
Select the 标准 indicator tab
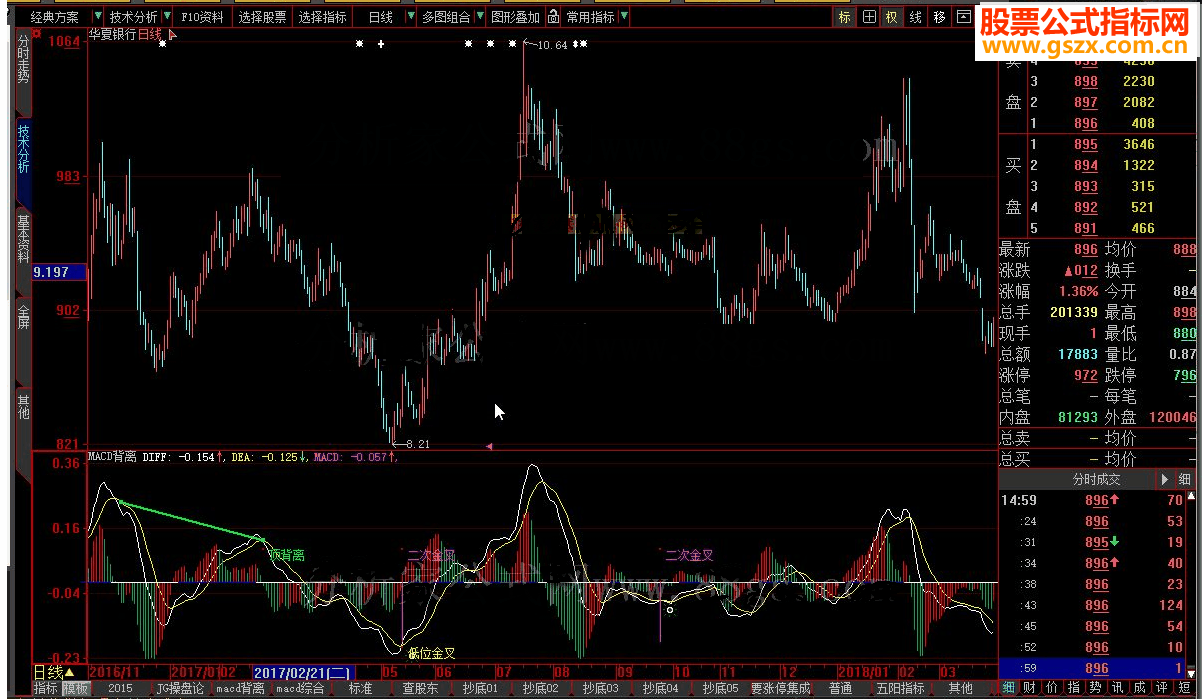tap(360, 689)
